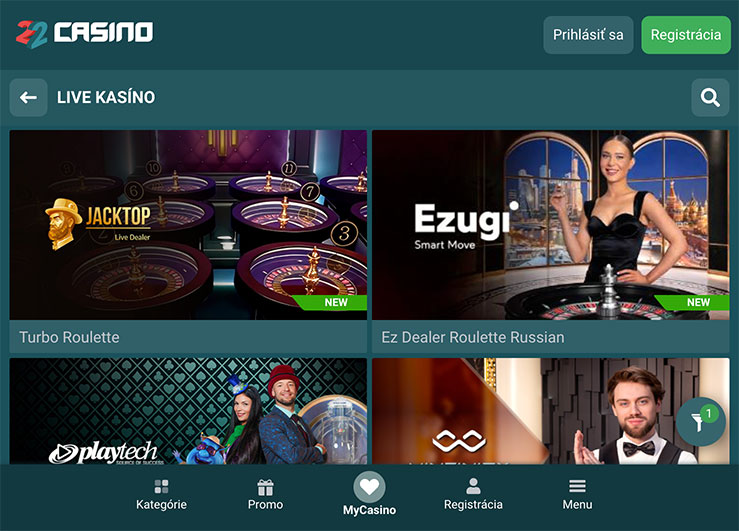Click the green Registrácia button

(686, 35)
